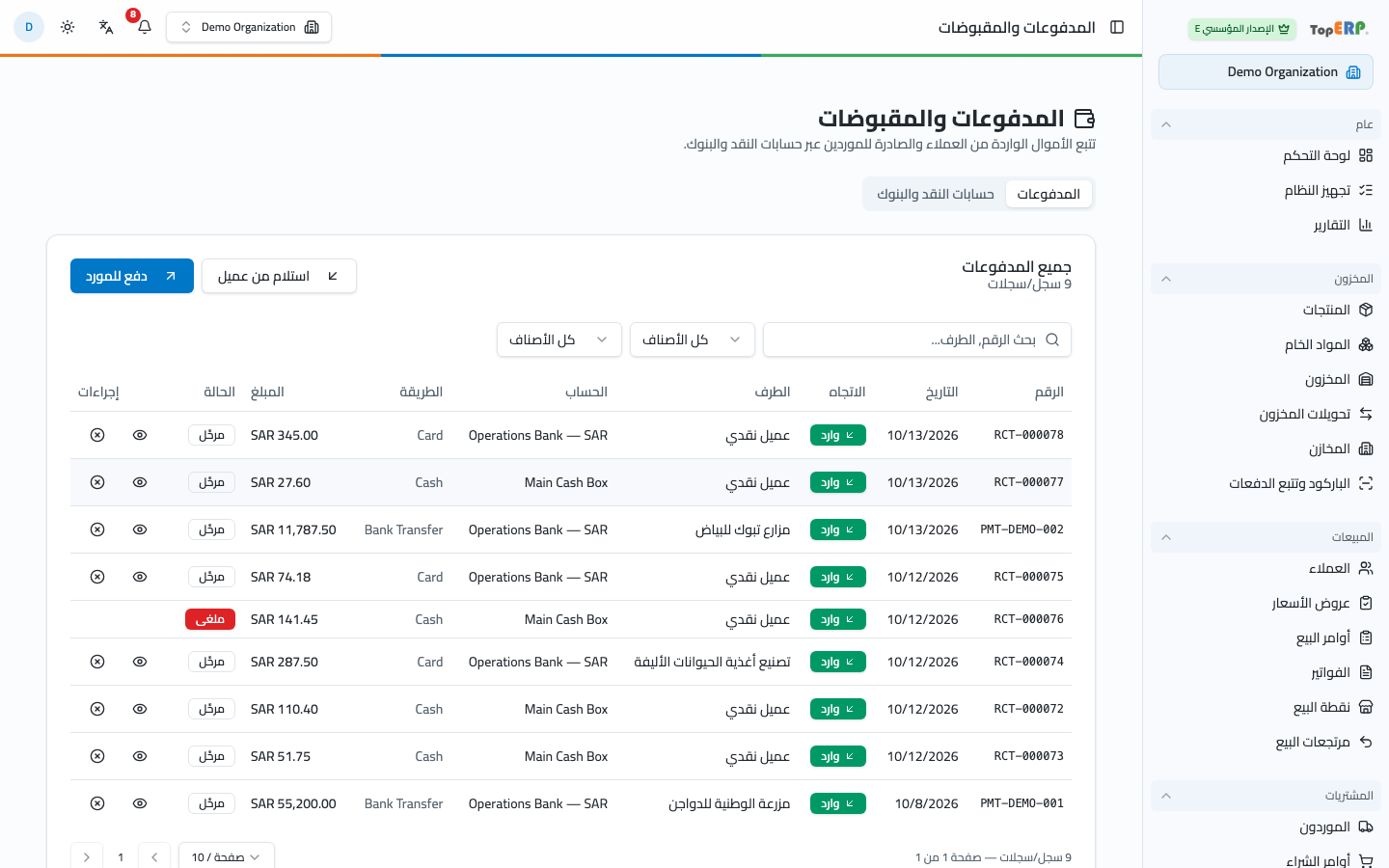Switch theme with the sun icon
1389x868 pixels.
pyautogui.click(x=68, y=27)
